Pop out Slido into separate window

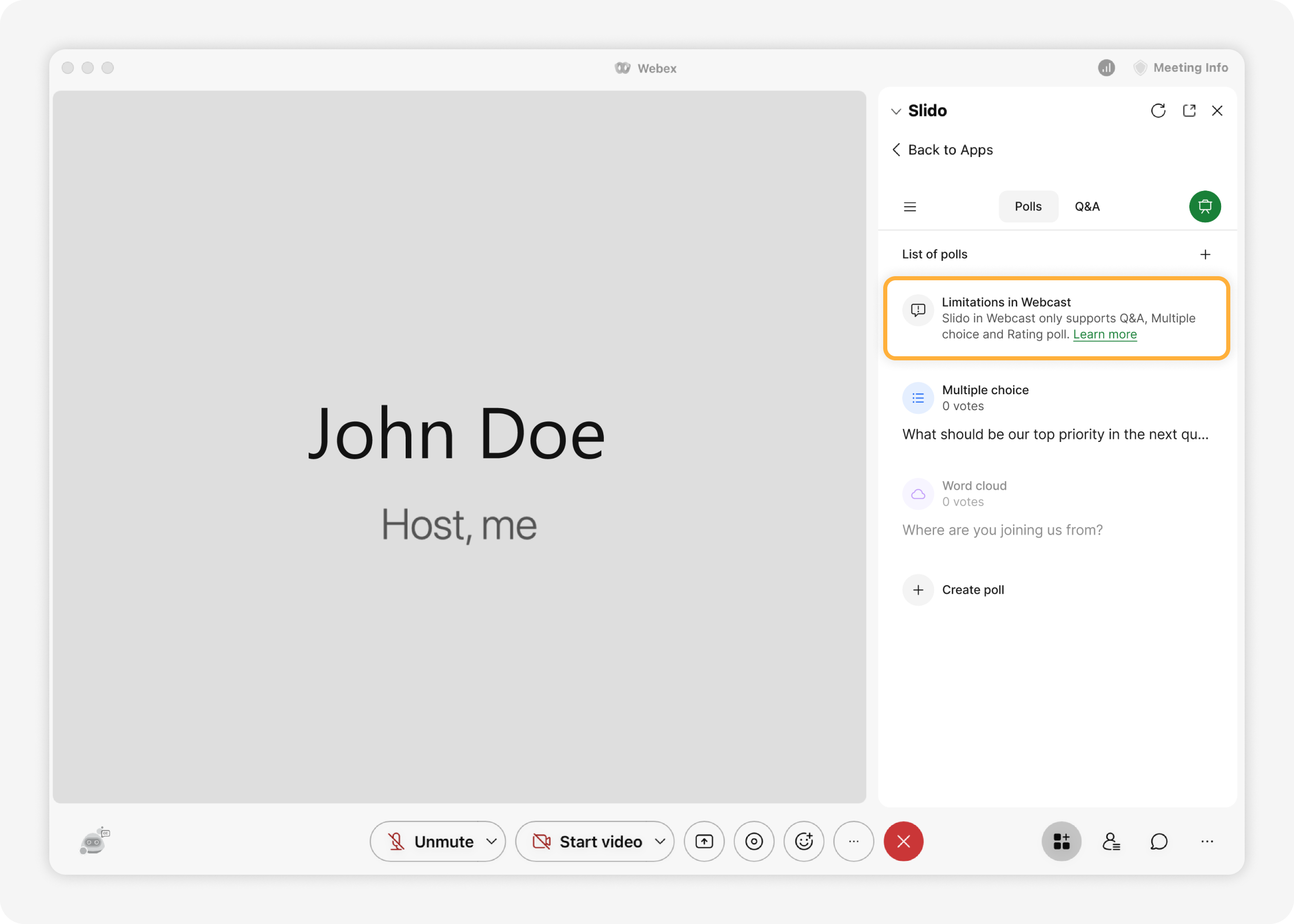coord(1189,110)
